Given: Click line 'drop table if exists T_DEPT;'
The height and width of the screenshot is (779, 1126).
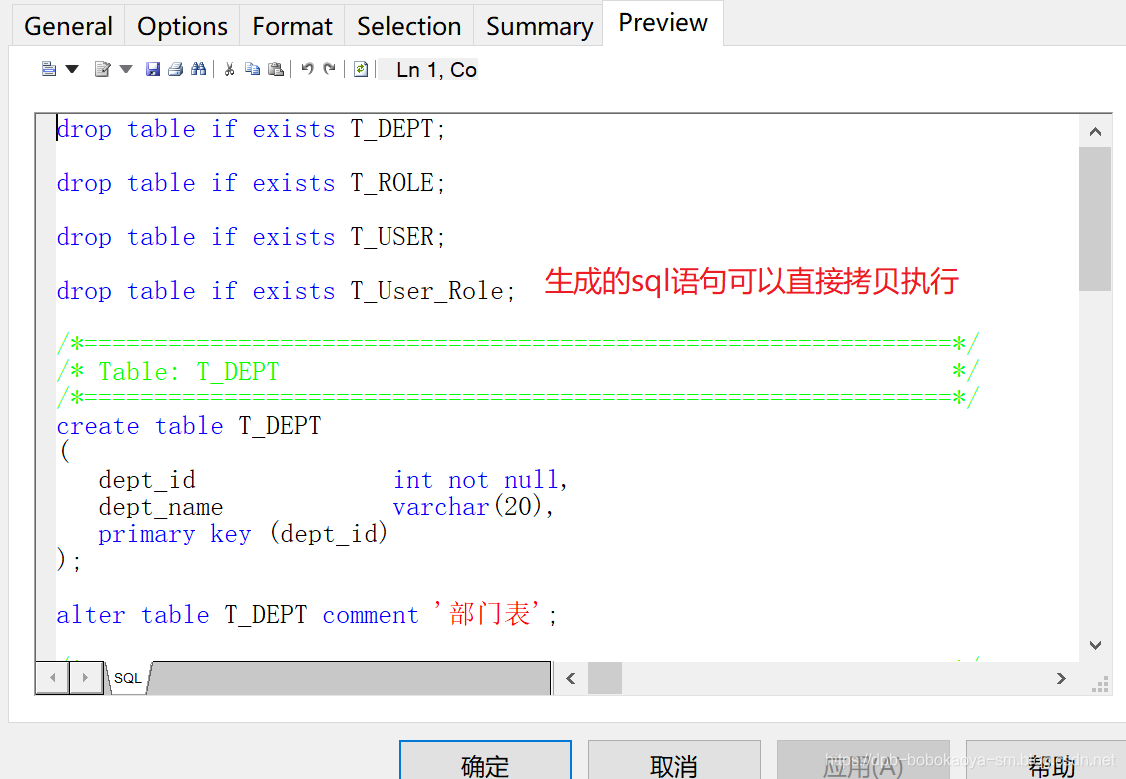Looking at the screenshot, I should (251, 129).
